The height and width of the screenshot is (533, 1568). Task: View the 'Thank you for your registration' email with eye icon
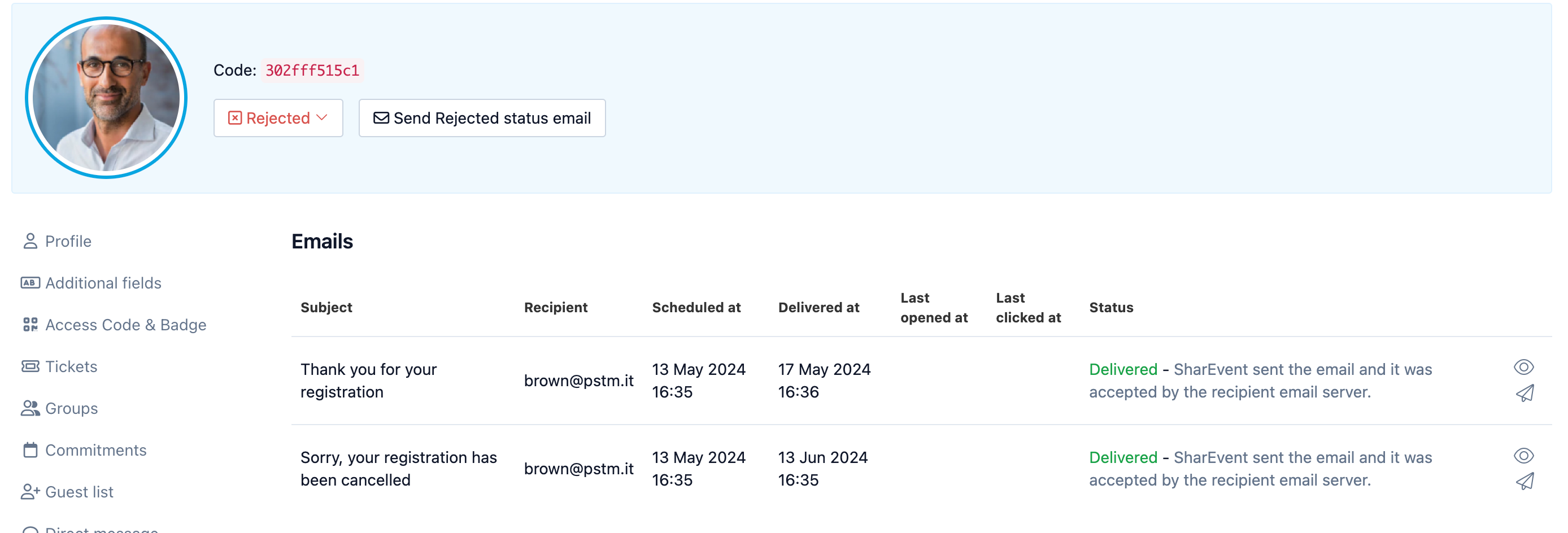coord(1523,367)
